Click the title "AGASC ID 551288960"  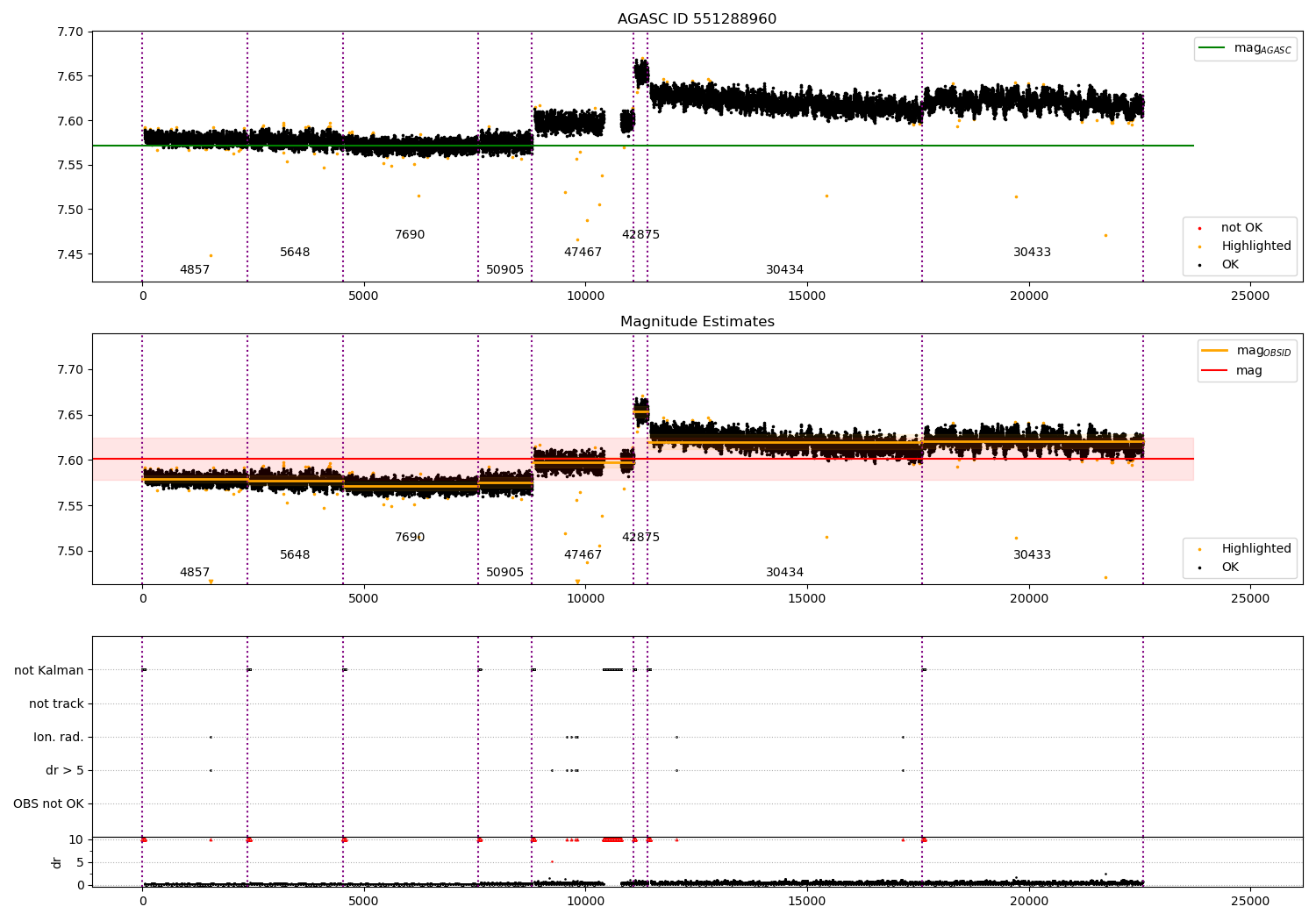[x=697, y=19]
